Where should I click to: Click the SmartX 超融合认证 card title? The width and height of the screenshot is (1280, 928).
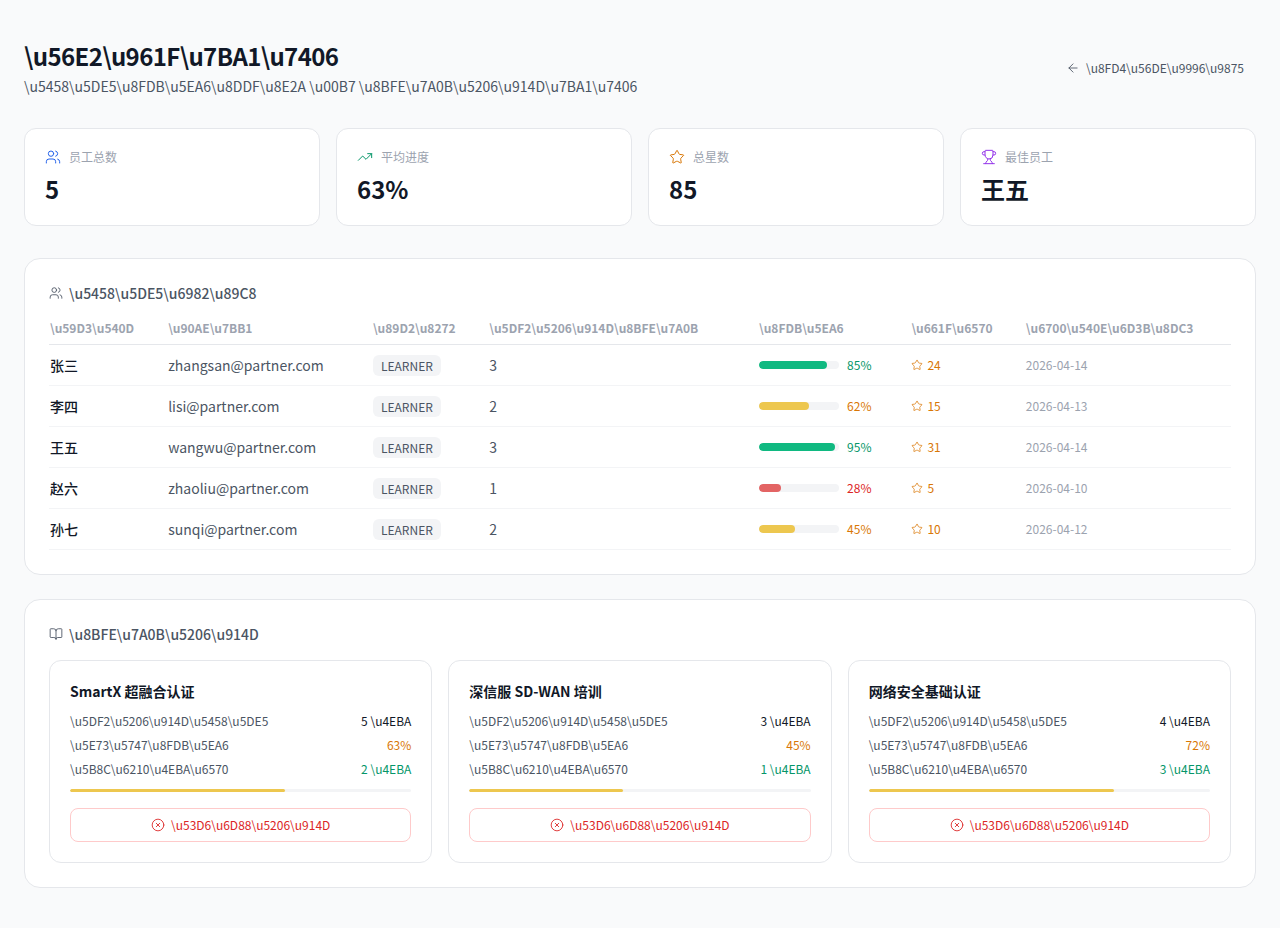132,692
